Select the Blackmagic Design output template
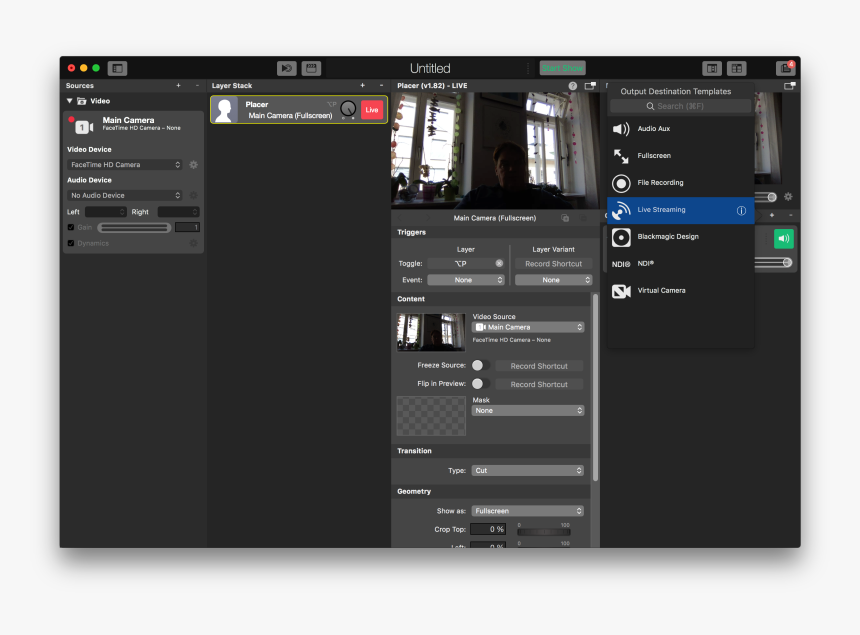Viewport: 860px width, 635px height. tap(681, 237)
